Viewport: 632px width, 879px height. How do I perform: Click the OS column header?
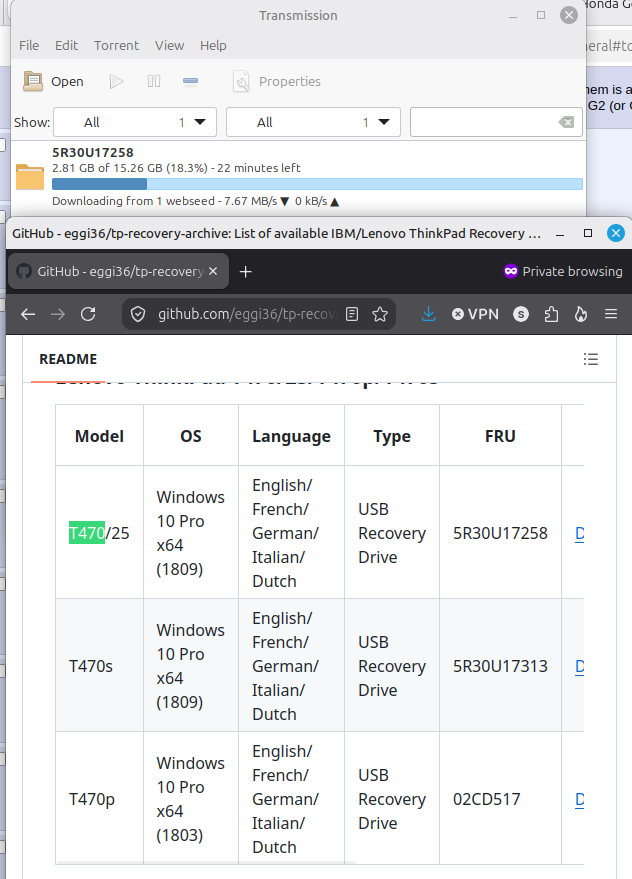[191, 436]
